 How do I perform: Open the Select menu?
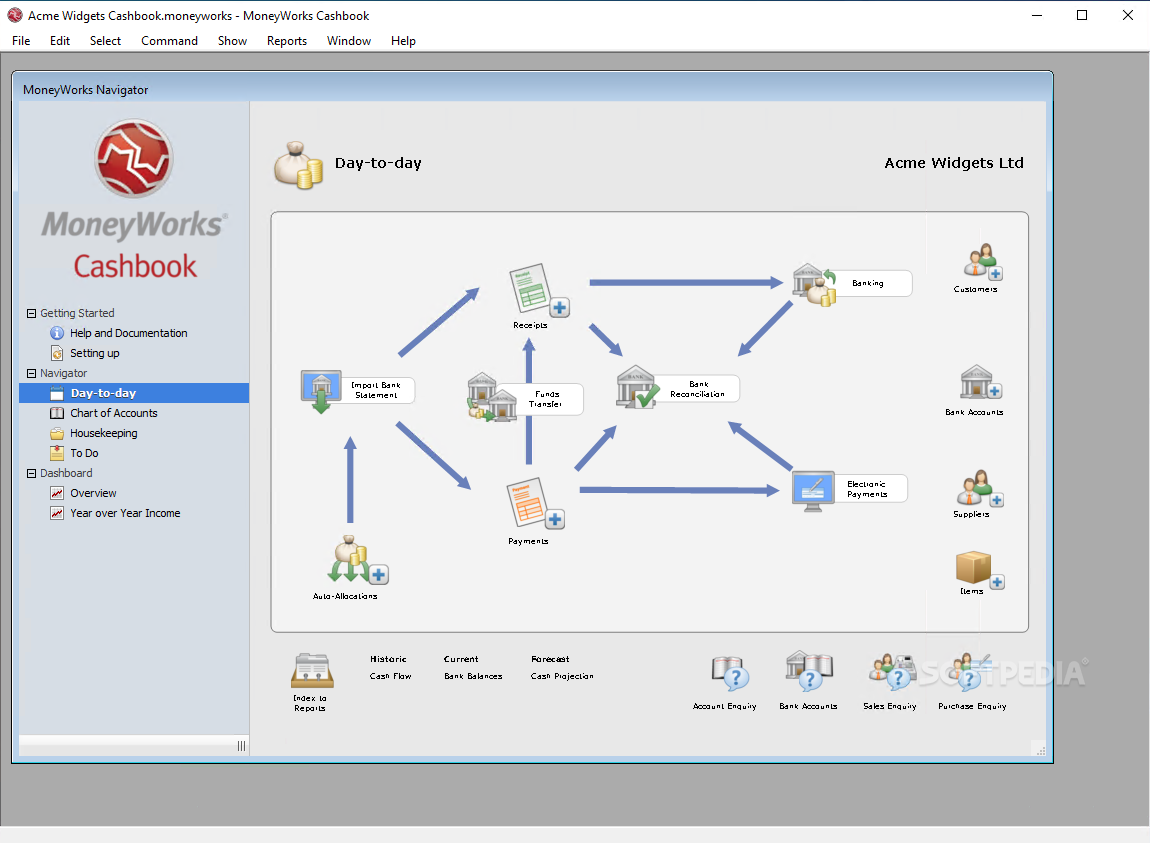[106, 41]
